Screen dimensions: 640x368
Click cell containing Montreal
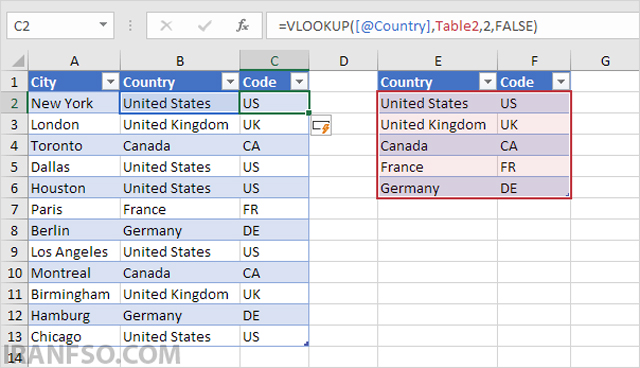point(74,273)
